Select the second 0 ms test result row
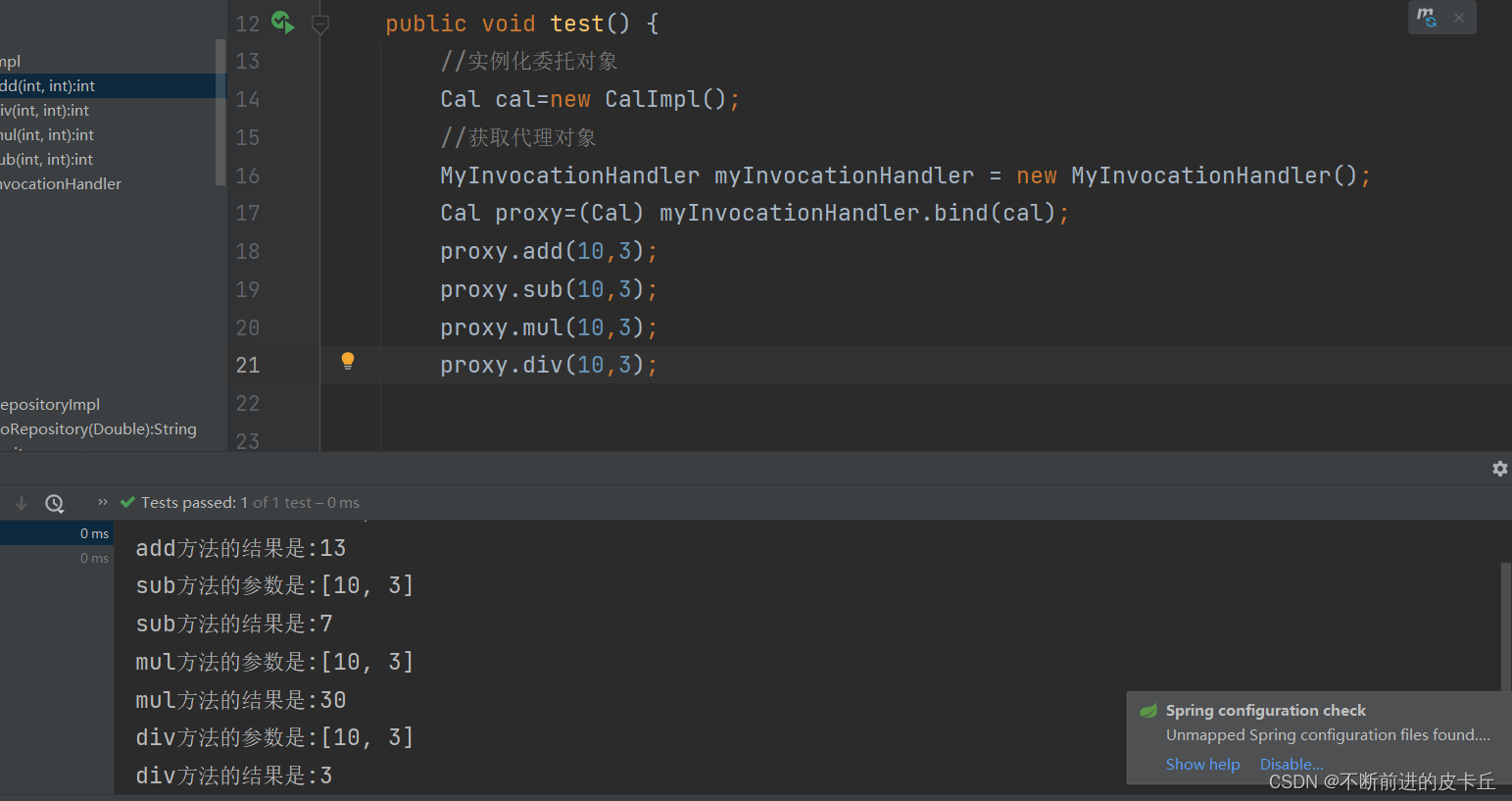Image resolution: width=1512 pixels, height=801 pixels. pos(57,558)
